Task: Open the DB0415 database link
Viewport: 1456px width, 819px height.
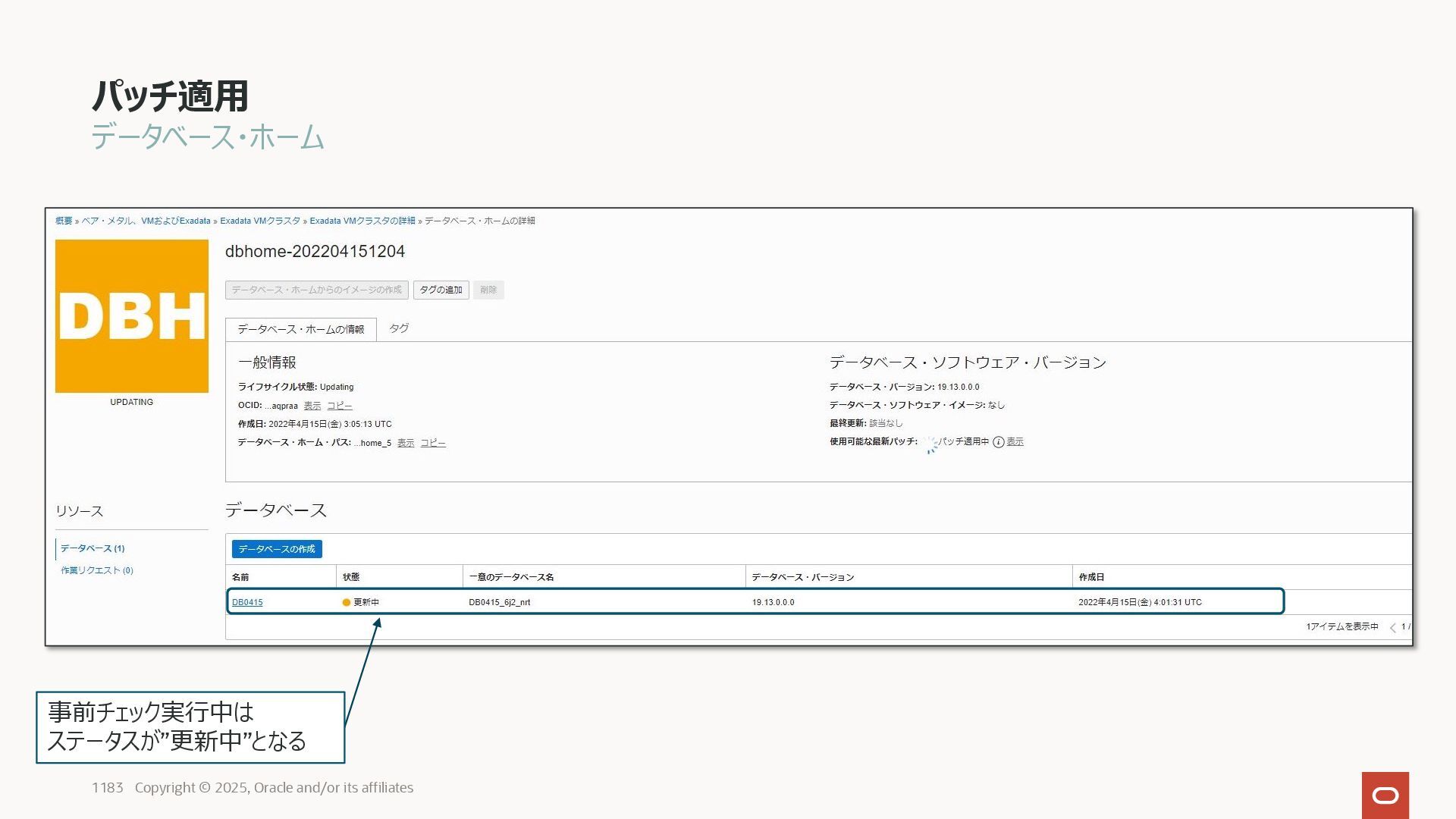Action: tap(247, 603)
